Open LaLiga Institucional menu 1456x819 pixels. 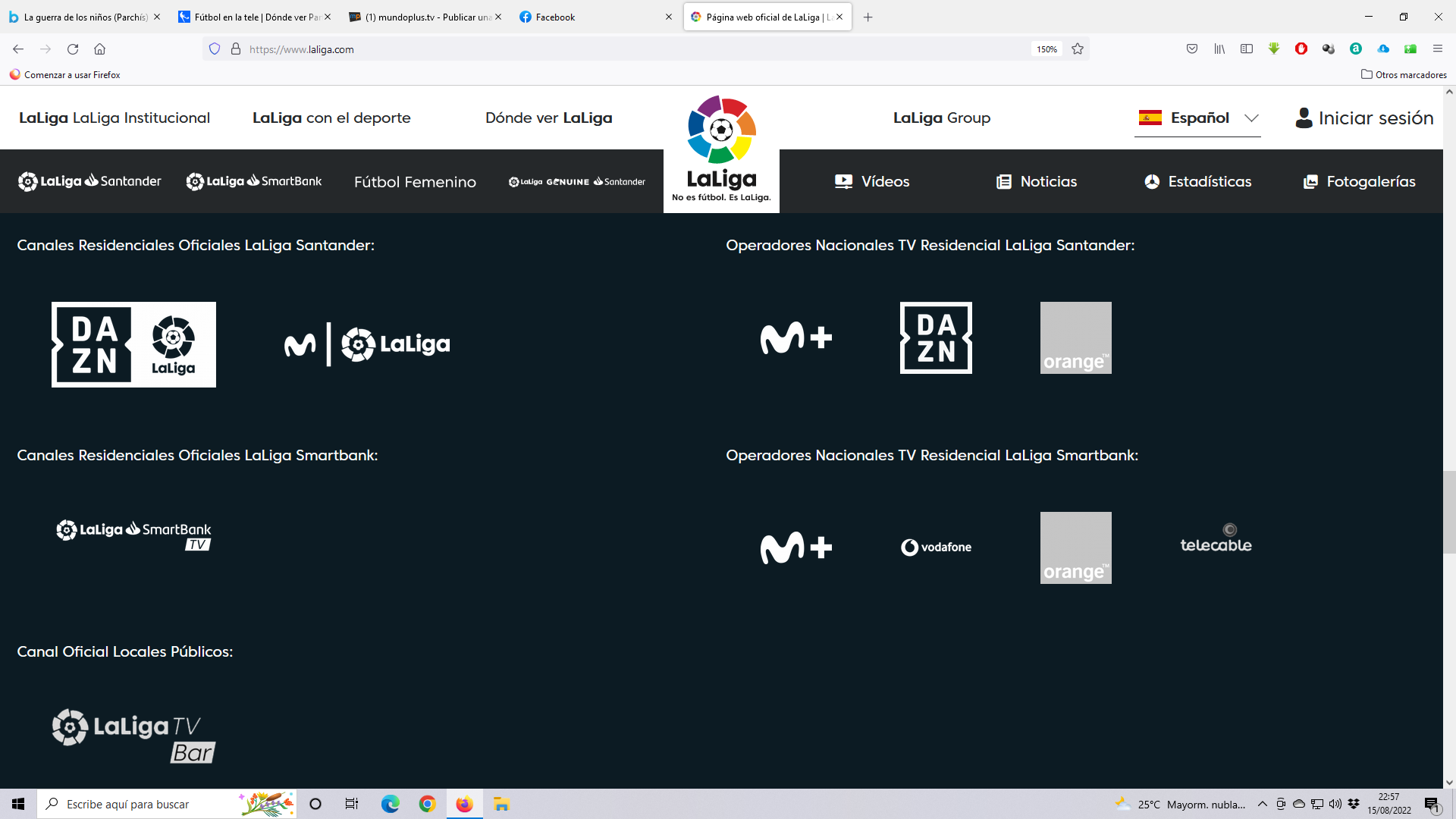pyautogui.click(x=115, y=118)
